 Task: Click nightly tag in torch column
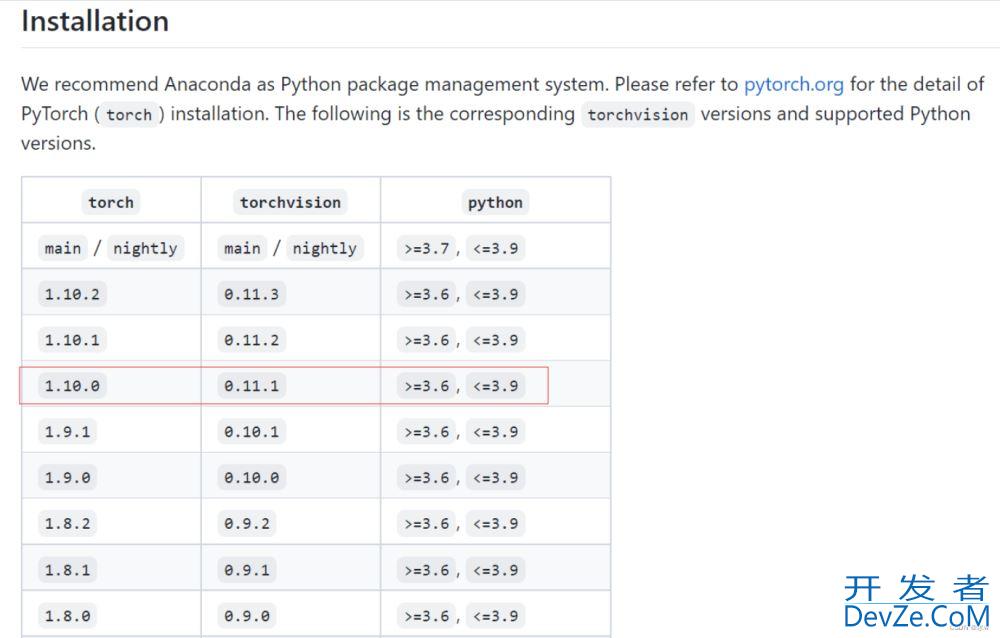coord(145,248)
